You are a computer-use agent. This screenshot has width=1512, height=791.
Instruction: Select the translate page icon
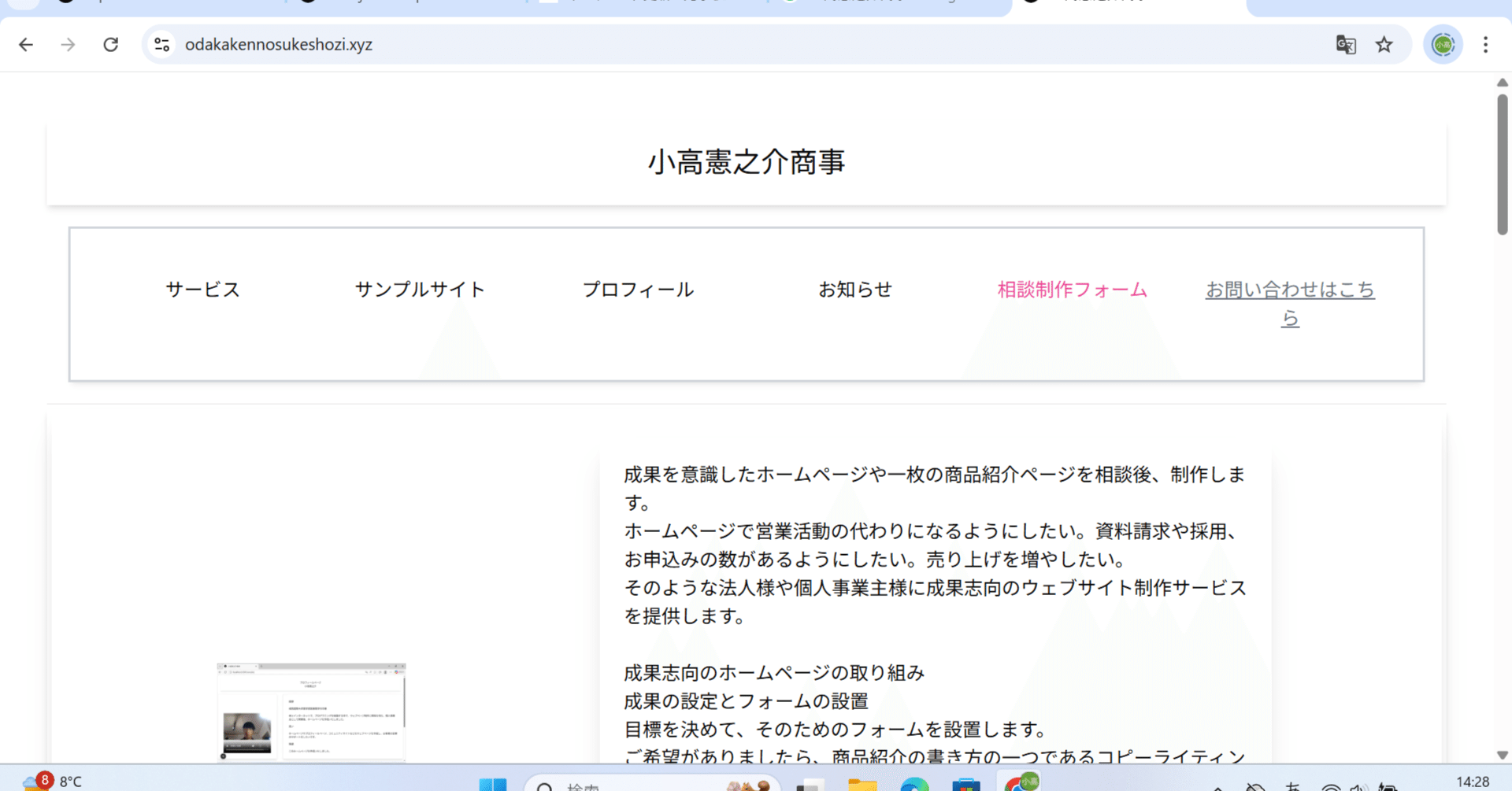click(1346, 45)
